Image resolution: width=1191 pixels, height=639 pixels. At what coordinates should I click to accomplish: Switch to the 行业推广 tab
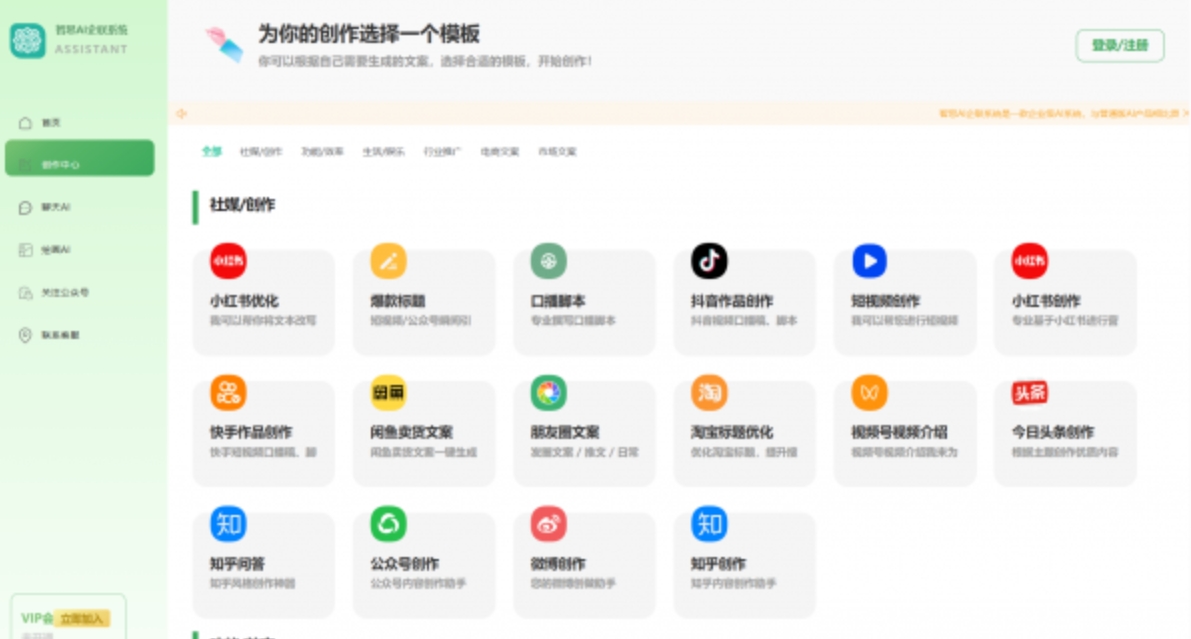(442, 151)
